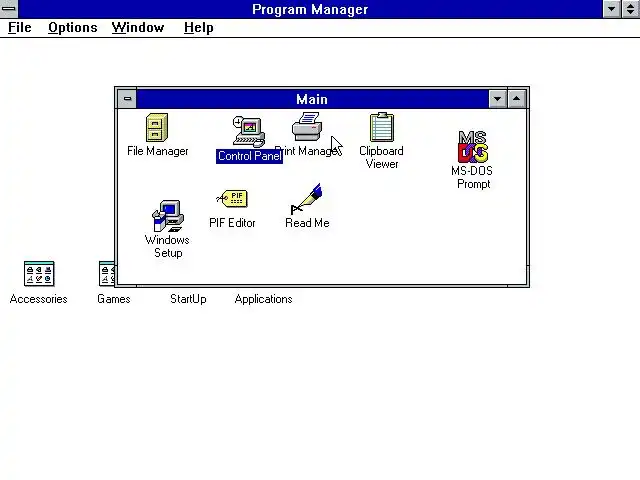Click the "Clipboard Viewer" label text
The width and height of the screenshot is (640, 480).
(x=381, y=158)
